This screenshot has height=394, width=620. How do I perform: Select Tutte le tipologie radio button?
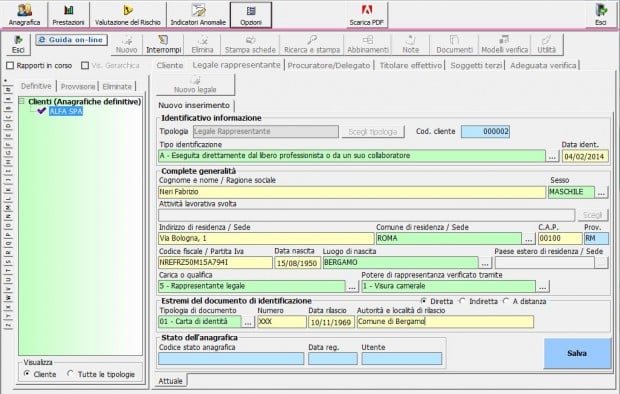tap(70, 373)
